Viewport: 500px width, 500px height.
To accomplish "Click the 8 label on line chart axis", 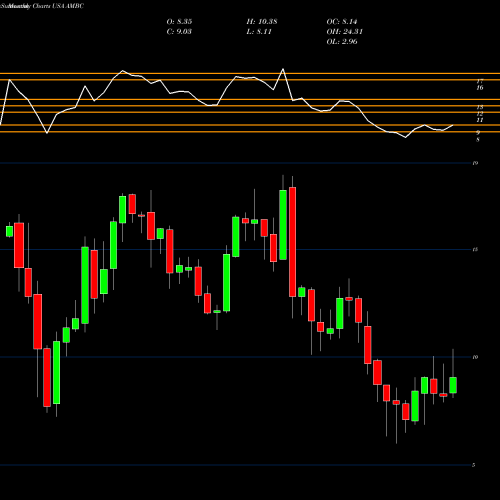I will tap(478, 140).
